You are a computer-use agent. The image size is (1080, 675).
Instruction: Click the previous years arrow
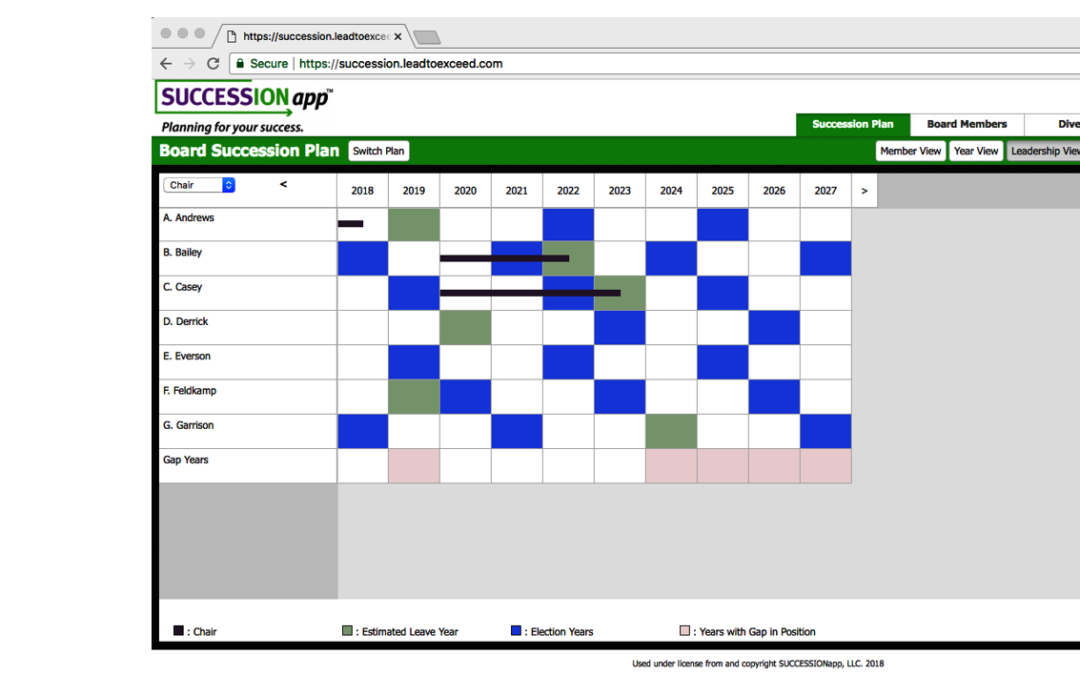coord(283,184)
